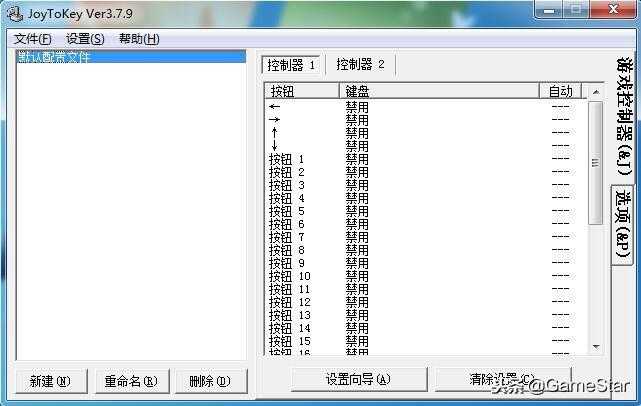The height and width of the screenshot is (406, 641).
Task: Click the scroll up arrow
Action: 596,92
